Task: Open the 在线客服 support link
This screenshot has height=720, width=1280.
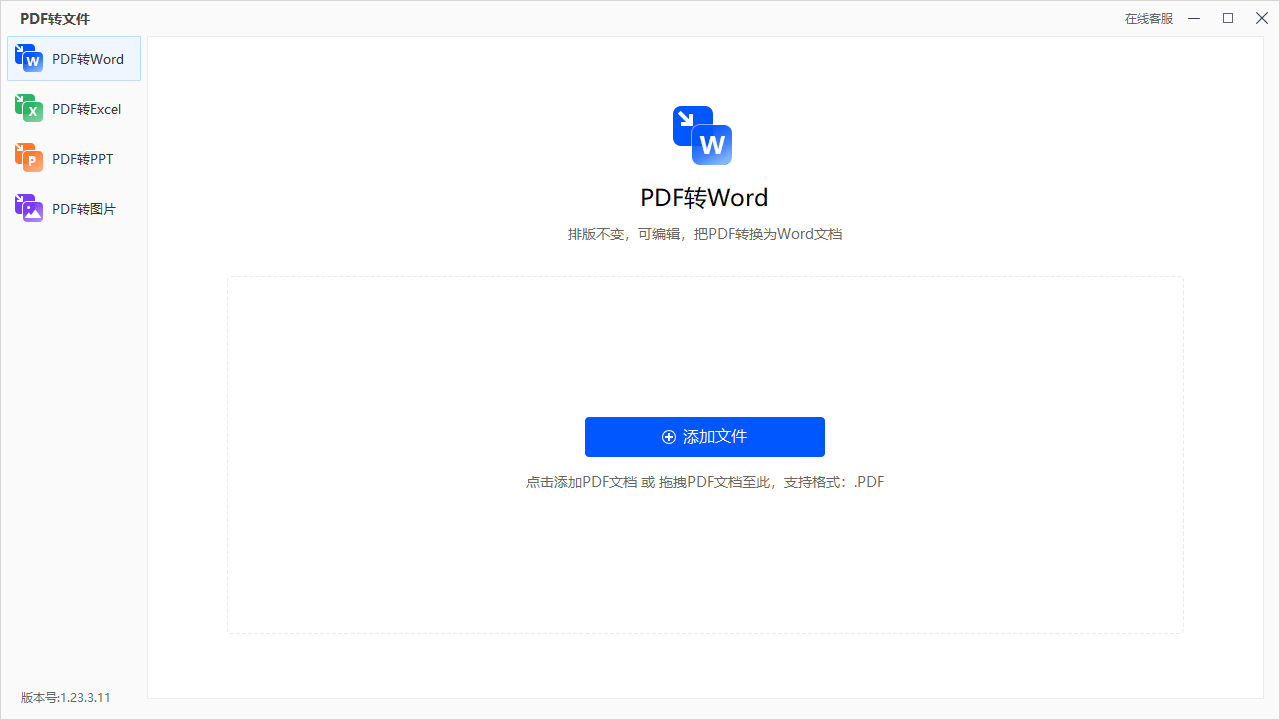Action: [1149, 19]
